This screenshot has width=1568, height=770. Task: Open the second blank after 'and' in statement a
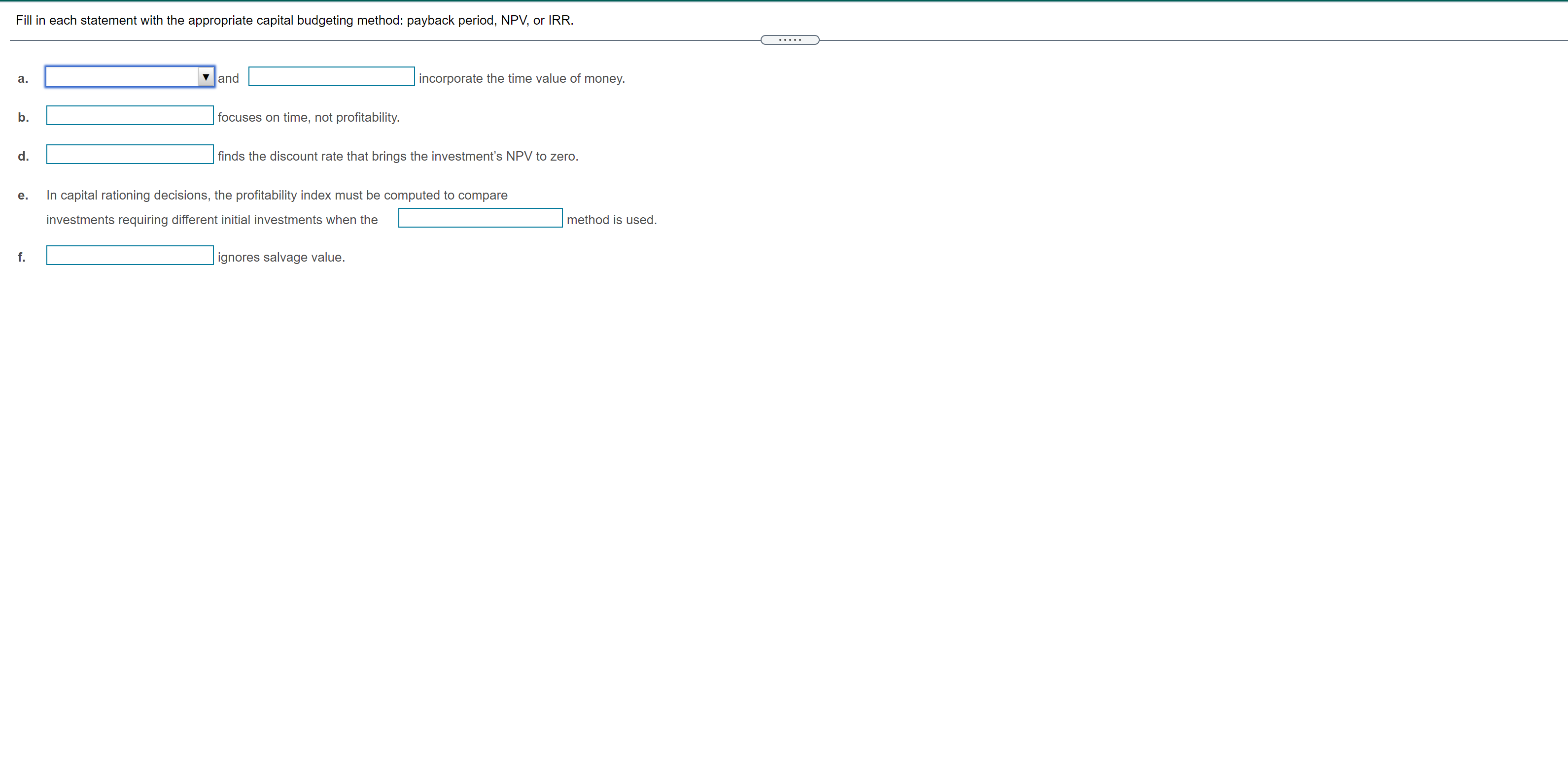(331, 77)
